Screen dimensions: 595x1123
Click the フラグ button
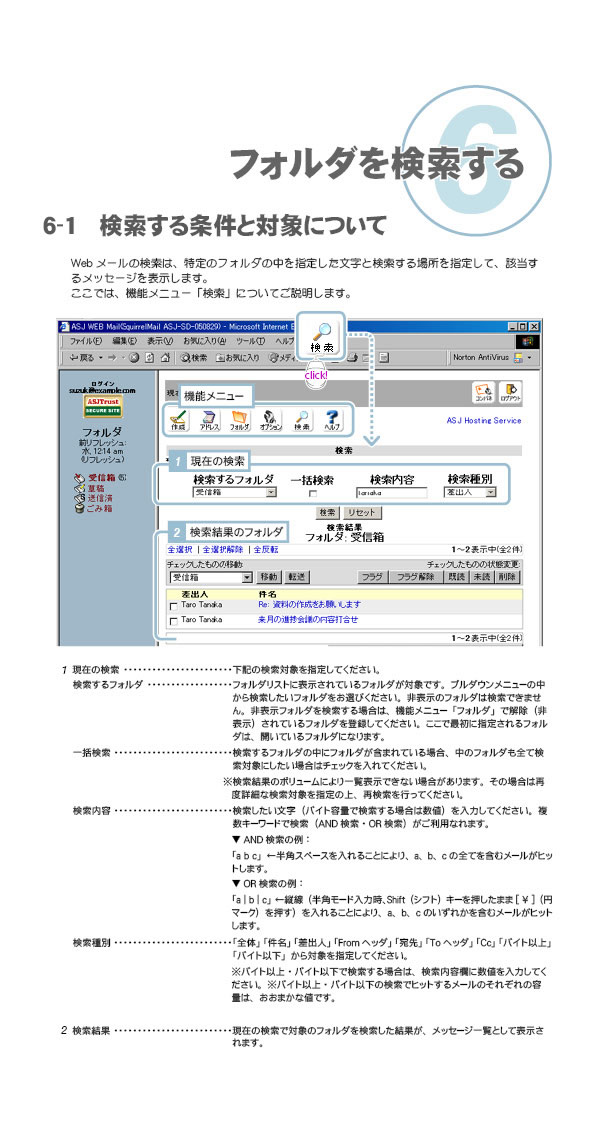tap(372, 577)
